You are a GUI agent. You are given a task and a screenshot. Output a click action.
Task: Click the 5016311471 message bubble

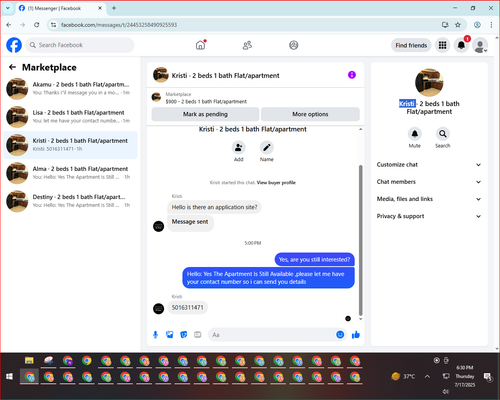(187, 308)
